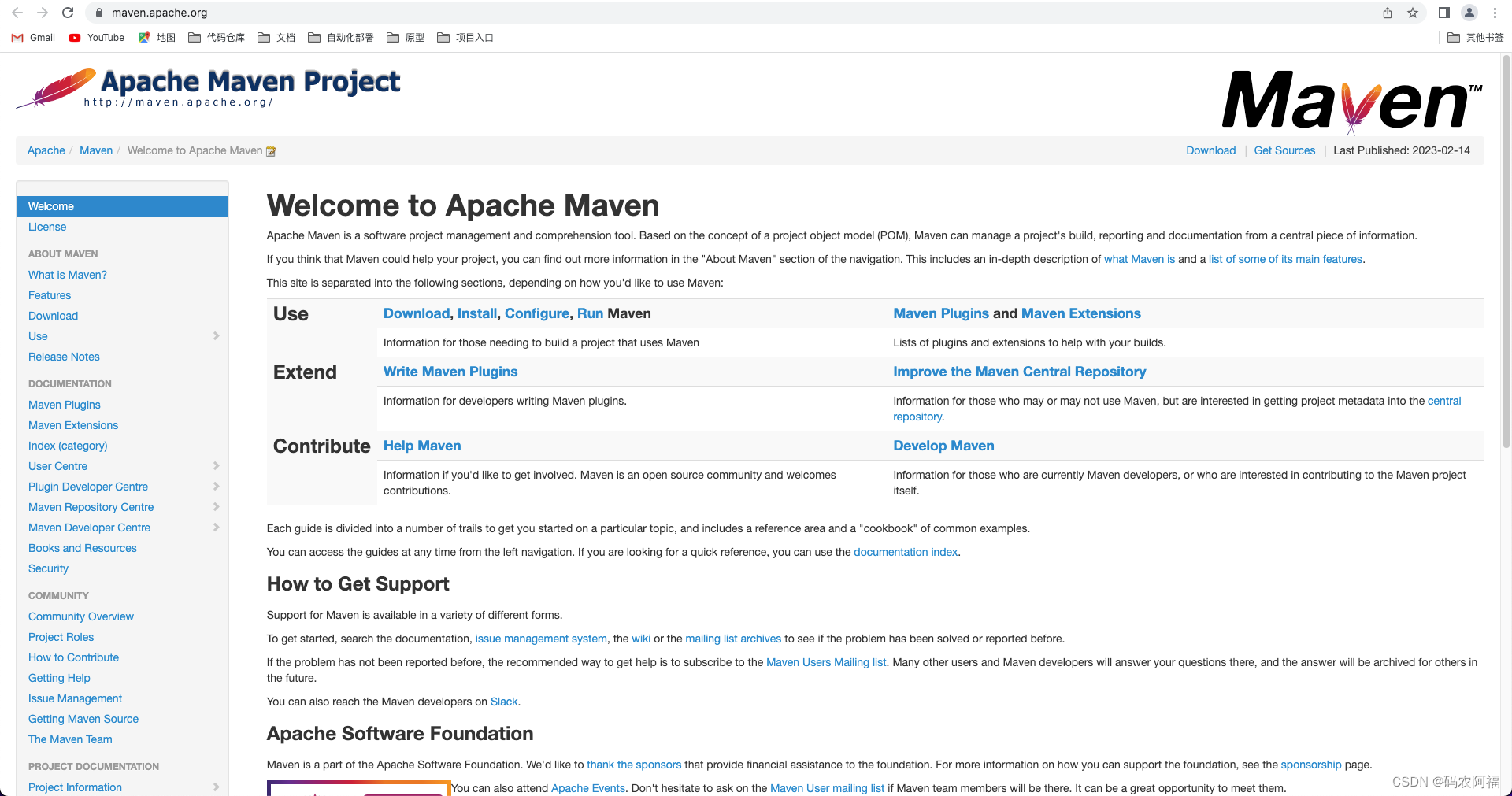Open License in the sidebar

pyautogui.click(x=47, y=227)
